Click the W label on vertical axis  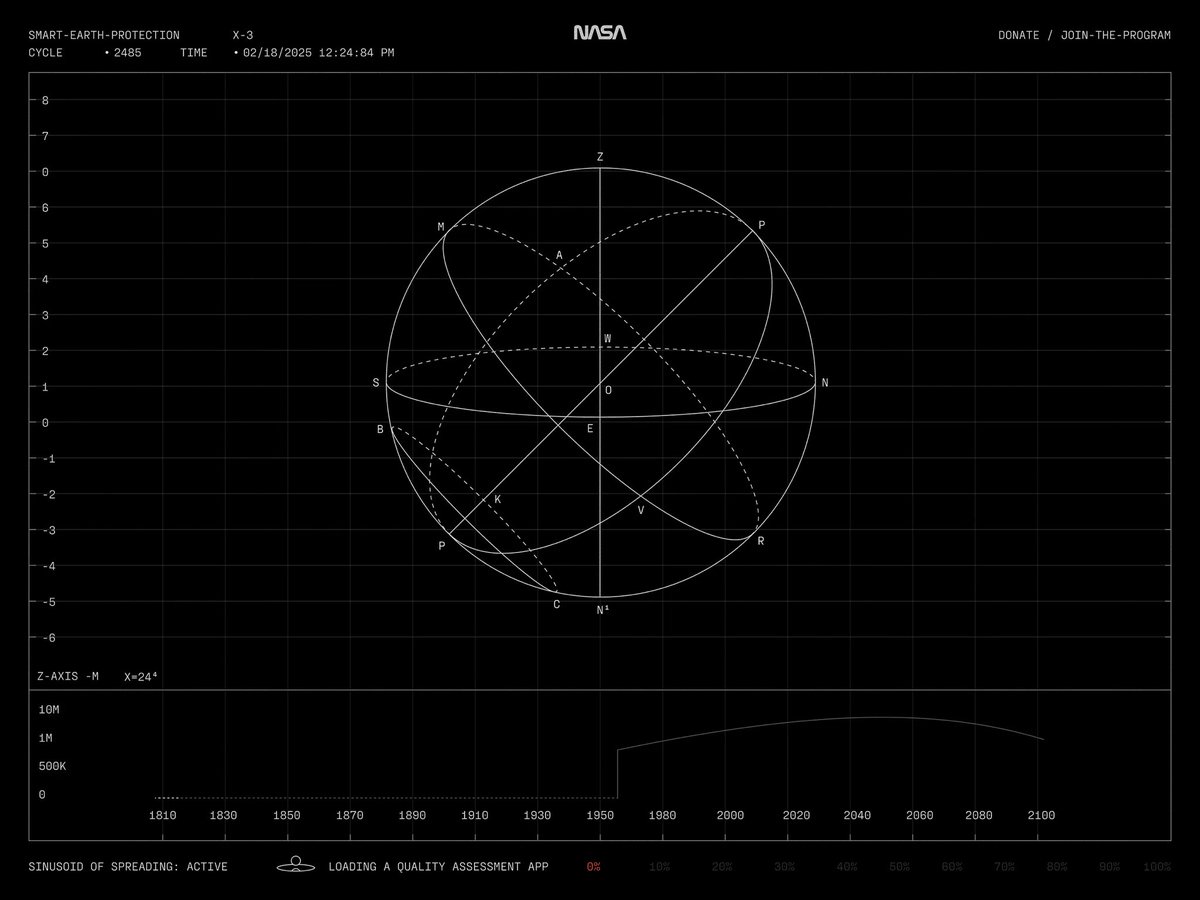tap(607, 339)
